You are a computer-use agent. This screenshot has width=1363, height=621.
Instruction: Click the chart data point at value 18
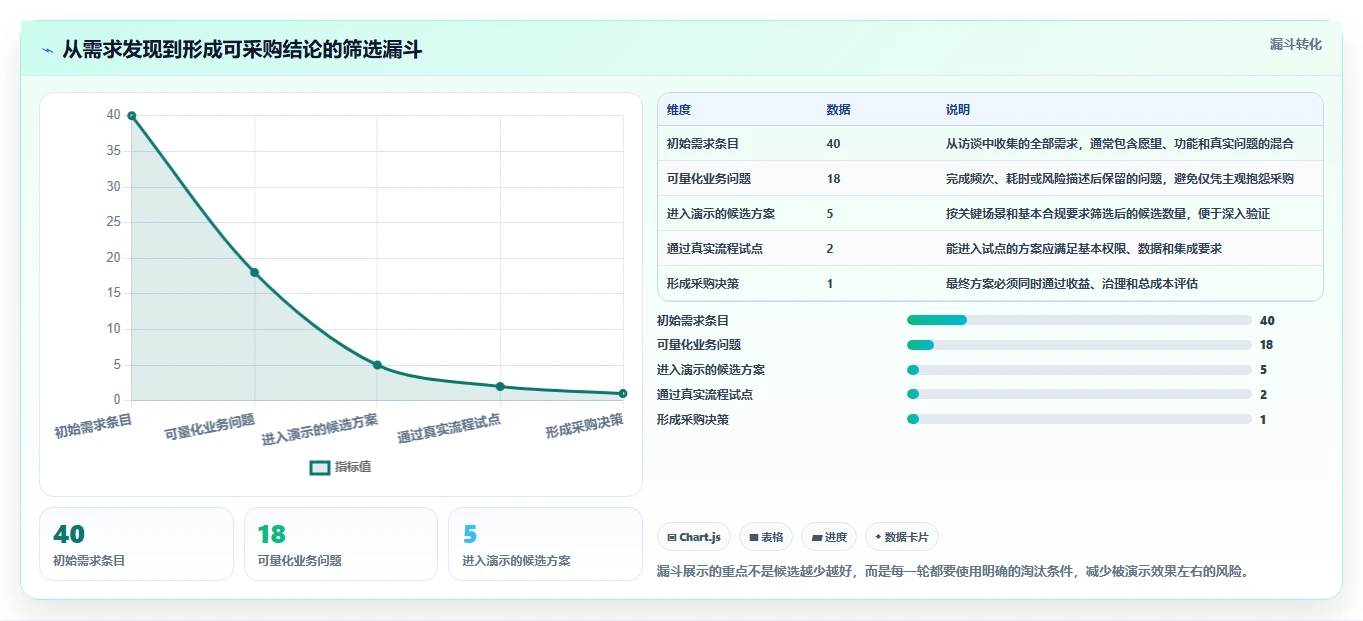pos(254,272)
